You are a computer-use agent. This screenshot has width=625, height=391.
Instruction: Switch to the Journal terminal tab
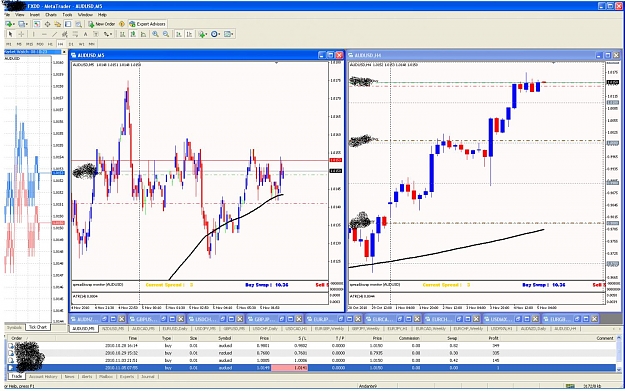click(x=147, y=376)
